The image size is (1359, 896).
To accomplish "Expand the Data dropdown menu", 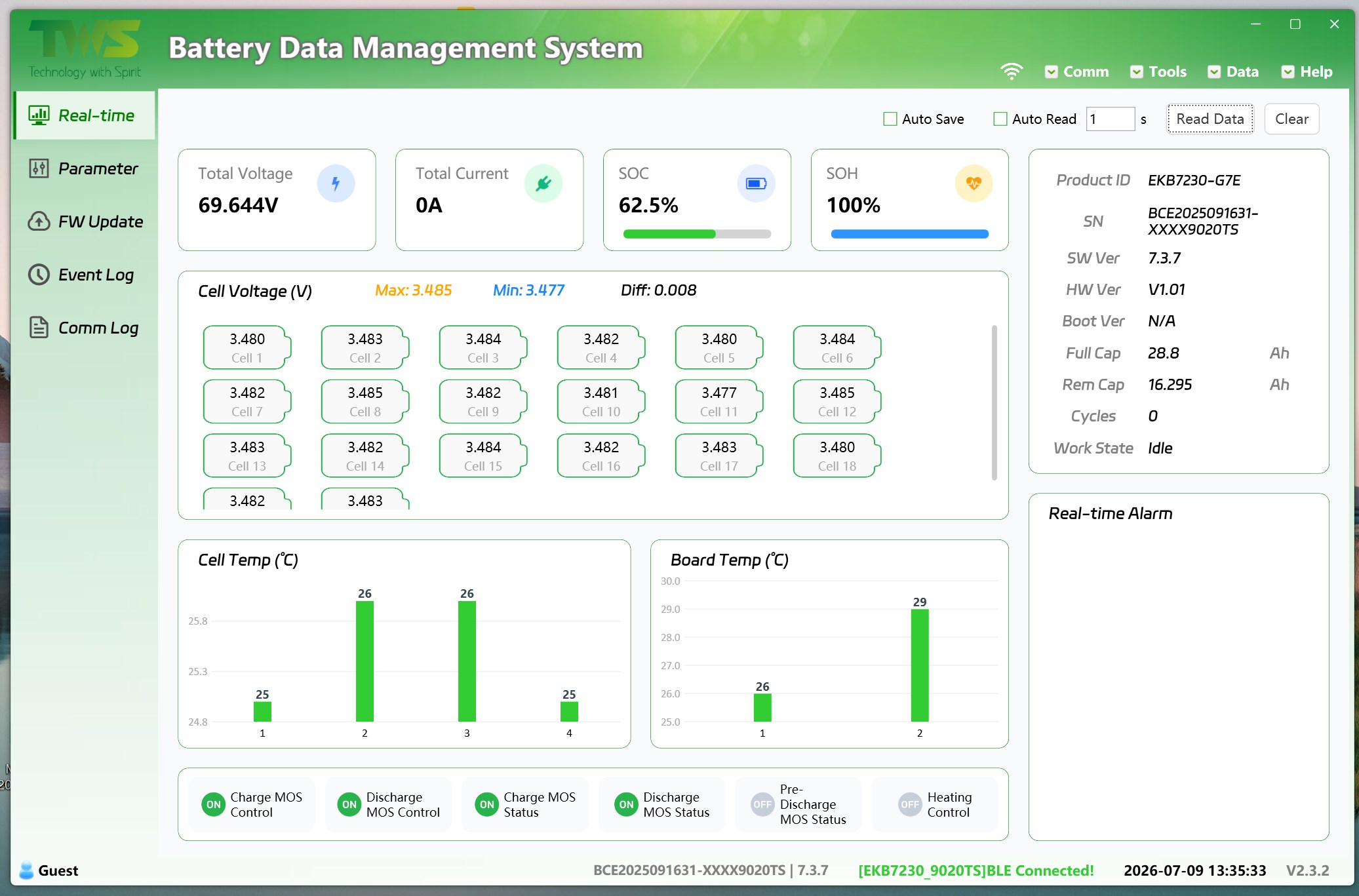I will [x=1233, y=71].
